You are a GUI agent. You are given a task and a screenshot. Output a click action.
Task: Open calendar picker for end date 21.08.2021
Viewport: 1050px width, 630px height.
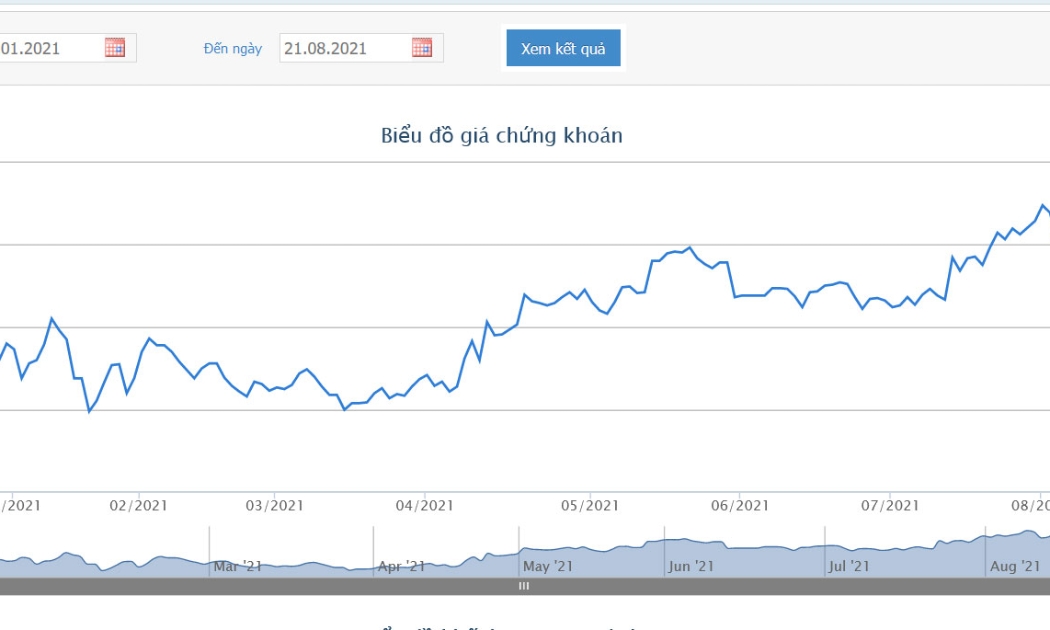pyautogui.click(x=422, y=48)
